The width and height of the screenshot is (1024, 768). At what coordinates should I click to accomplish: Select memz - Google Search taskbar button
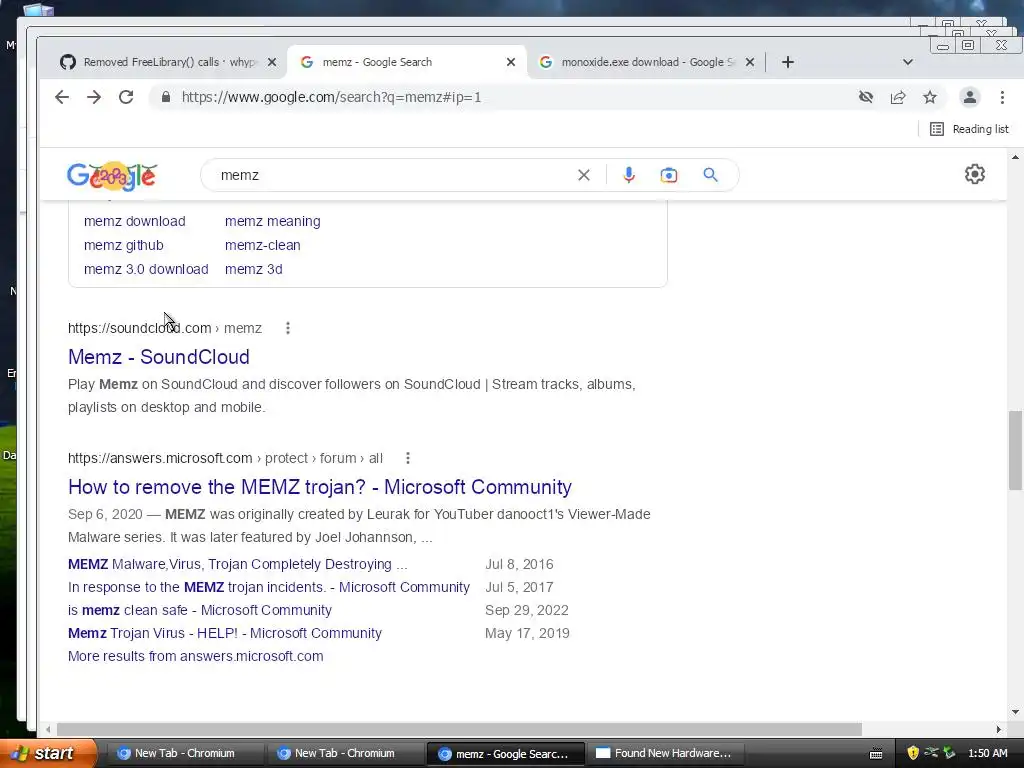pos(504,754)
